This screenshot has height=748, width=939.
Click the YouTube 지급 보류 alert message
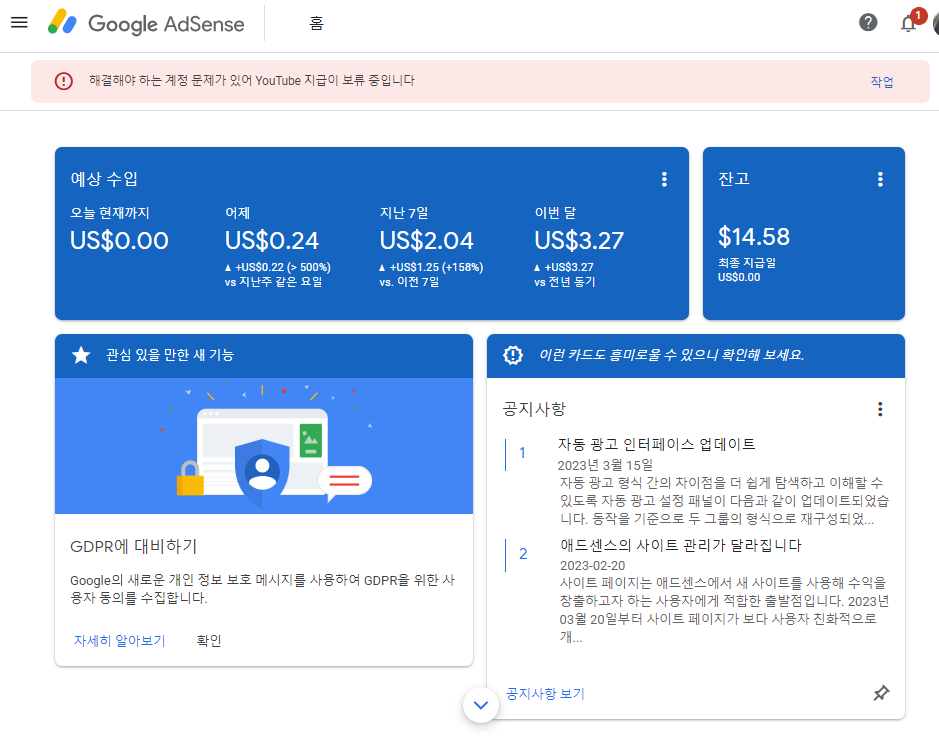252,81
